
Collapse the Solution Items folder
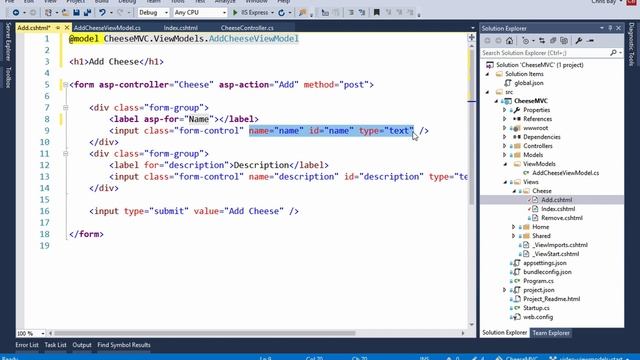[x=487, y=74]
